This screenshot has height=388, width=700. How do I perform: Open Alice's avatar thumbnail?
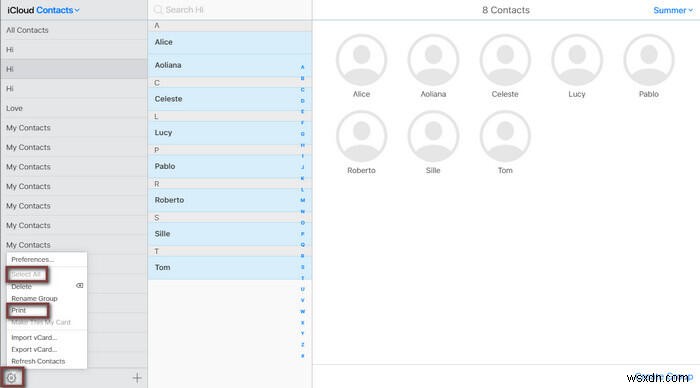point(362,60)
